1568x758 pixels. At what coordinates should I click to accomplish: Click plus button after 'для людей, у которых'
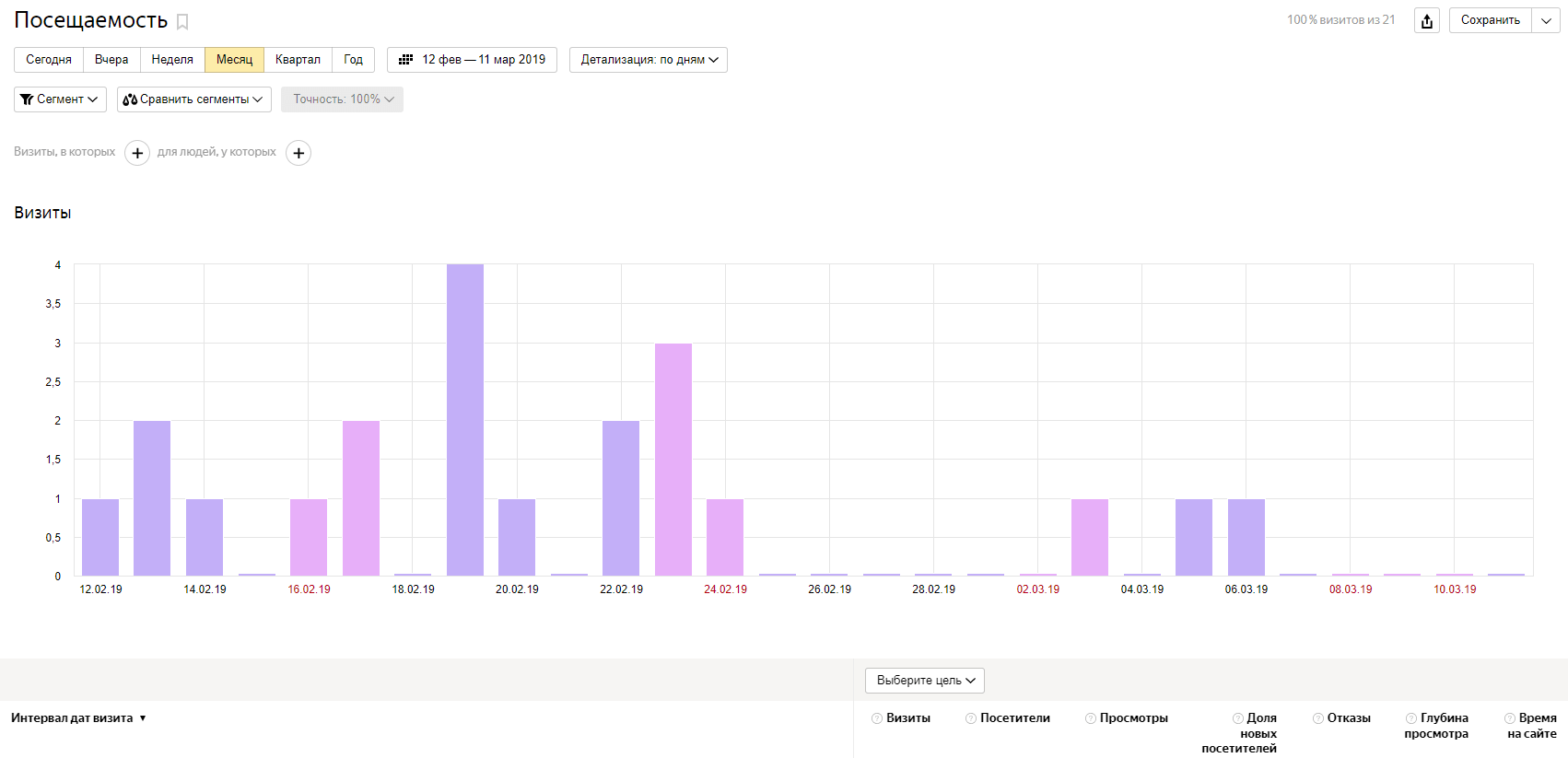[x=298, y=153]
